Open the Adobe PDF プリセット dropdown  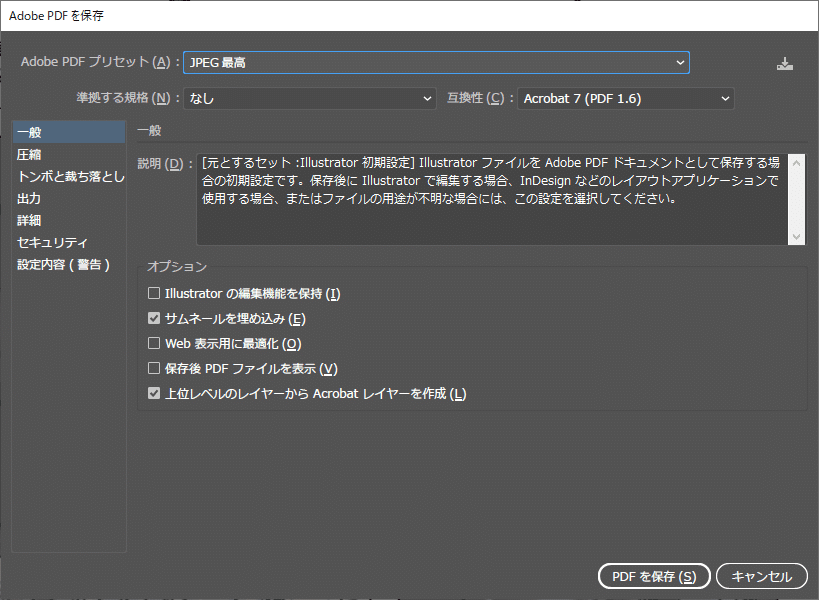(436, 63)
